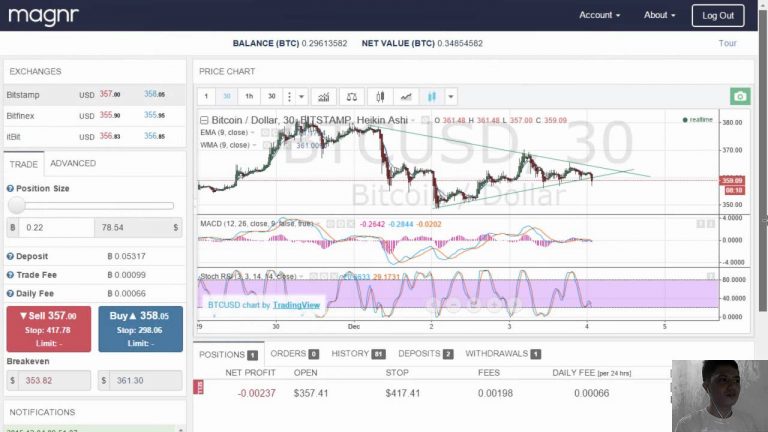This screenshot has width=768, height=432.
Task: Switch to the ADVANCED tab
Action: [x=73, y=163]
